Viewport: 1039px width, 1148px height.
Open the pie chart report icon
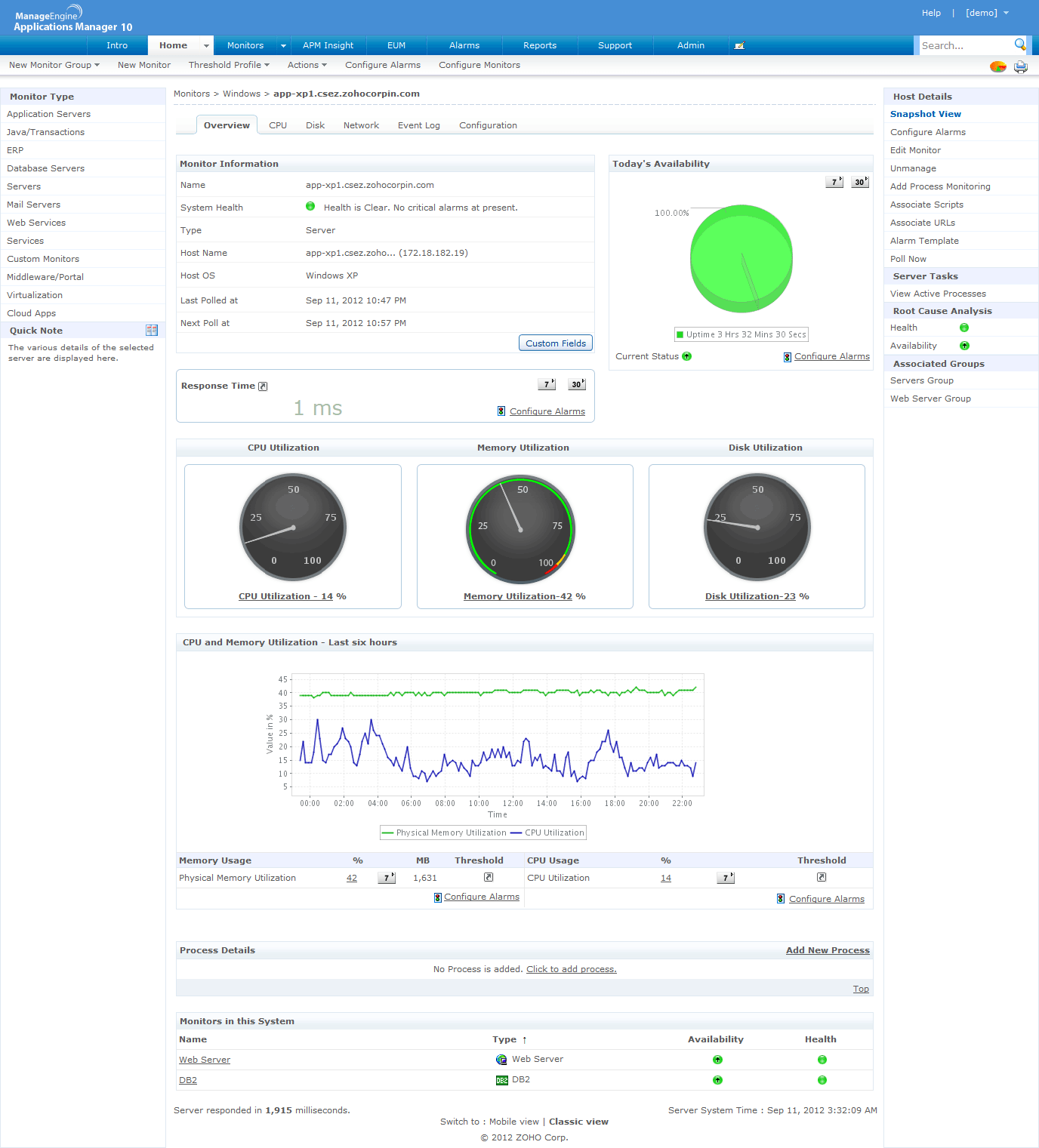click(997, 66)
